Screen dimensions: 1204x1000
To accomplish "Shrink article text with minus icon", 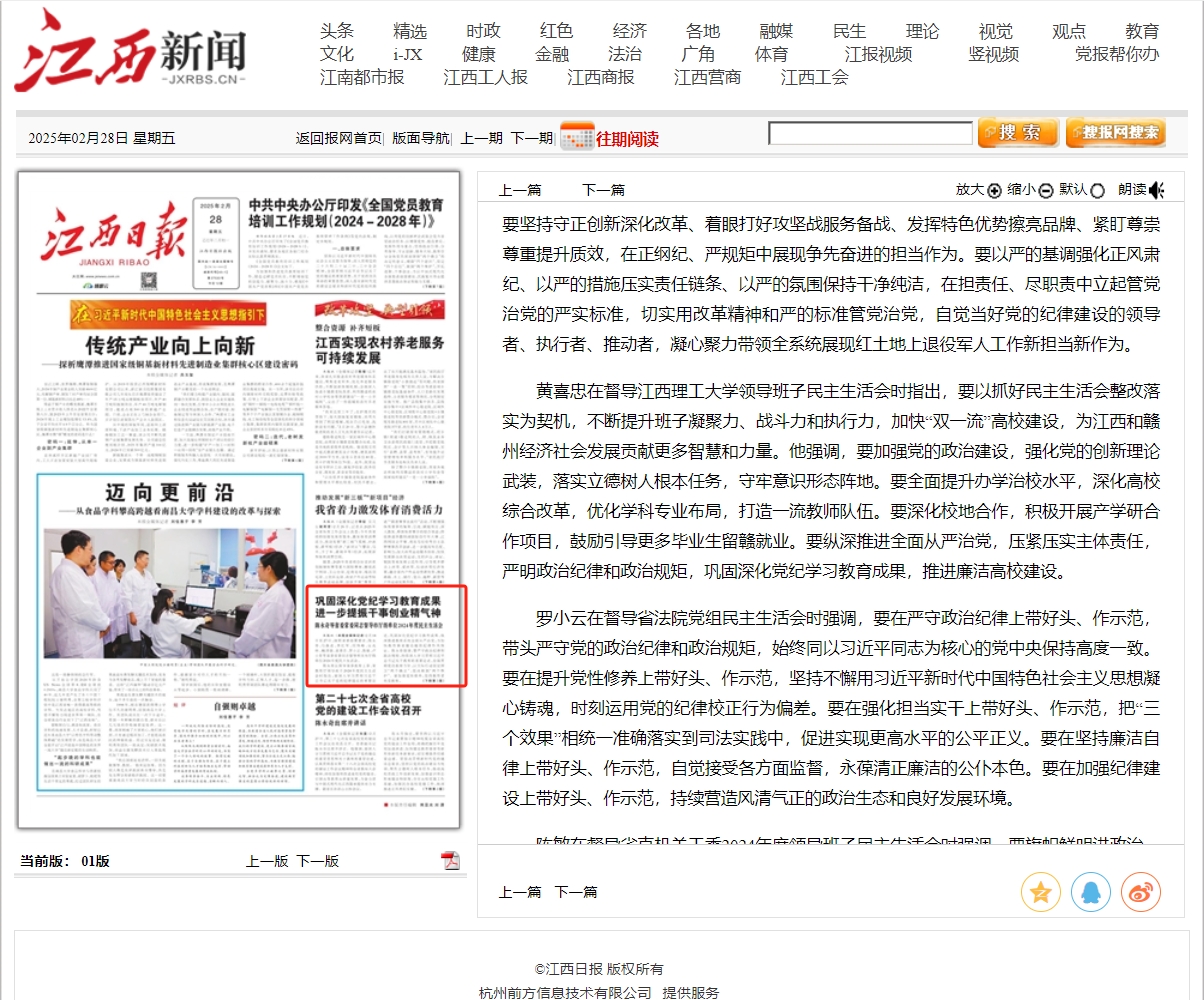I will click(x=1046, y=191).
